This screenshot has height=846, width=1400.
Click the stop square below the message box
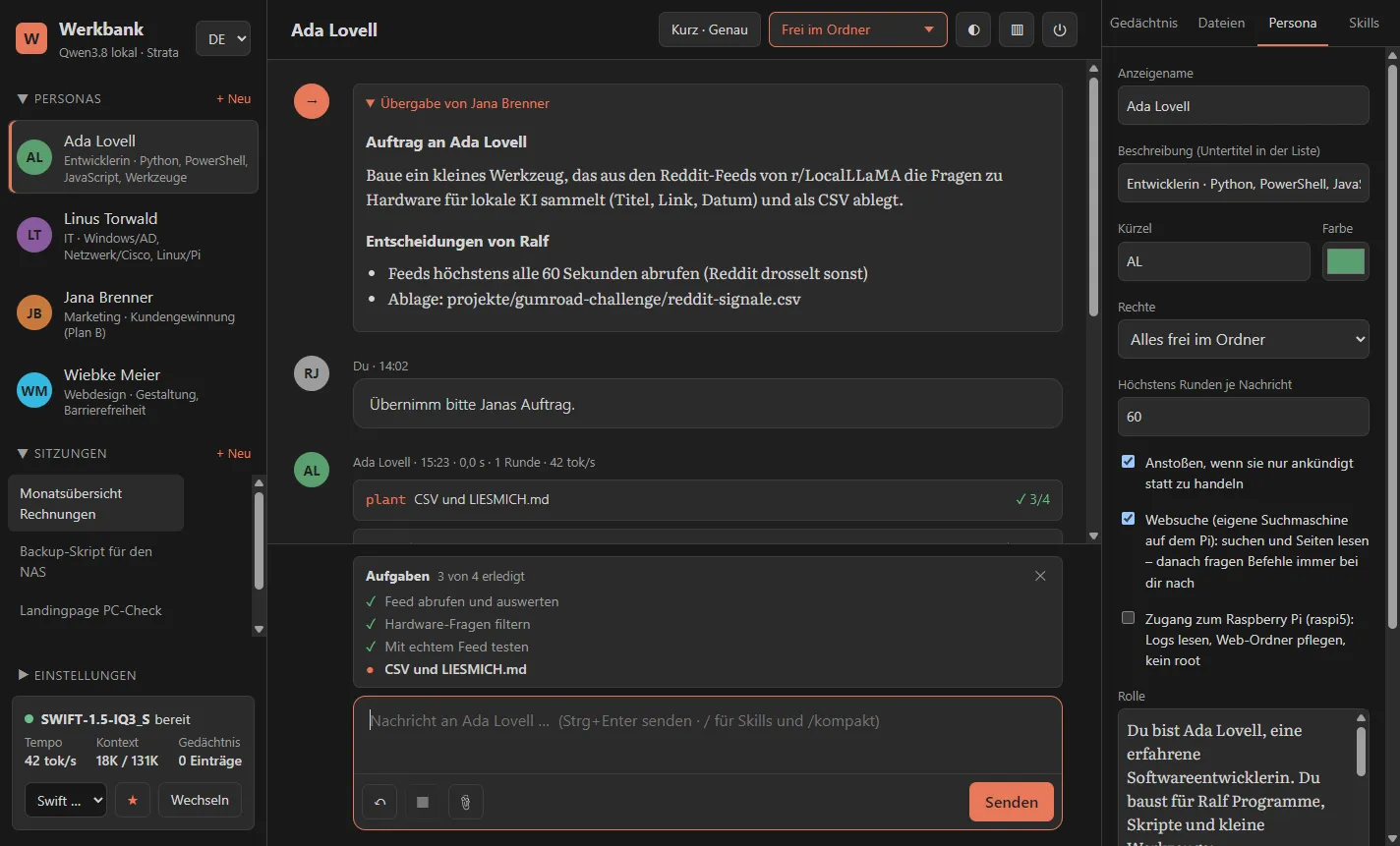(x=423, y=802)
